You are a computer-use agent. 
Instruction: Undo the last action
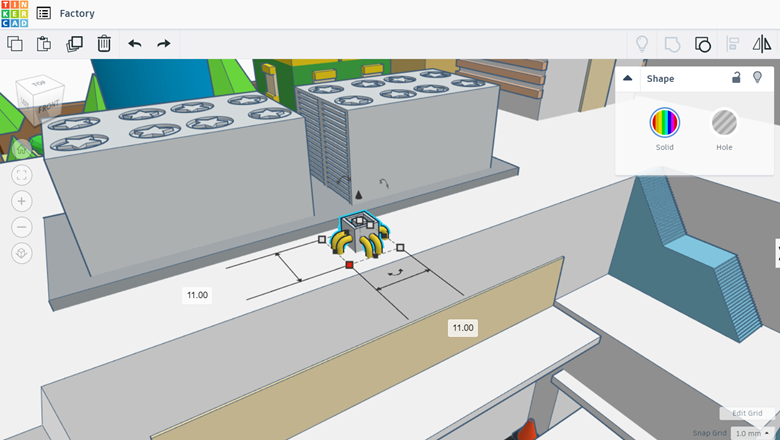coord(135,44)
